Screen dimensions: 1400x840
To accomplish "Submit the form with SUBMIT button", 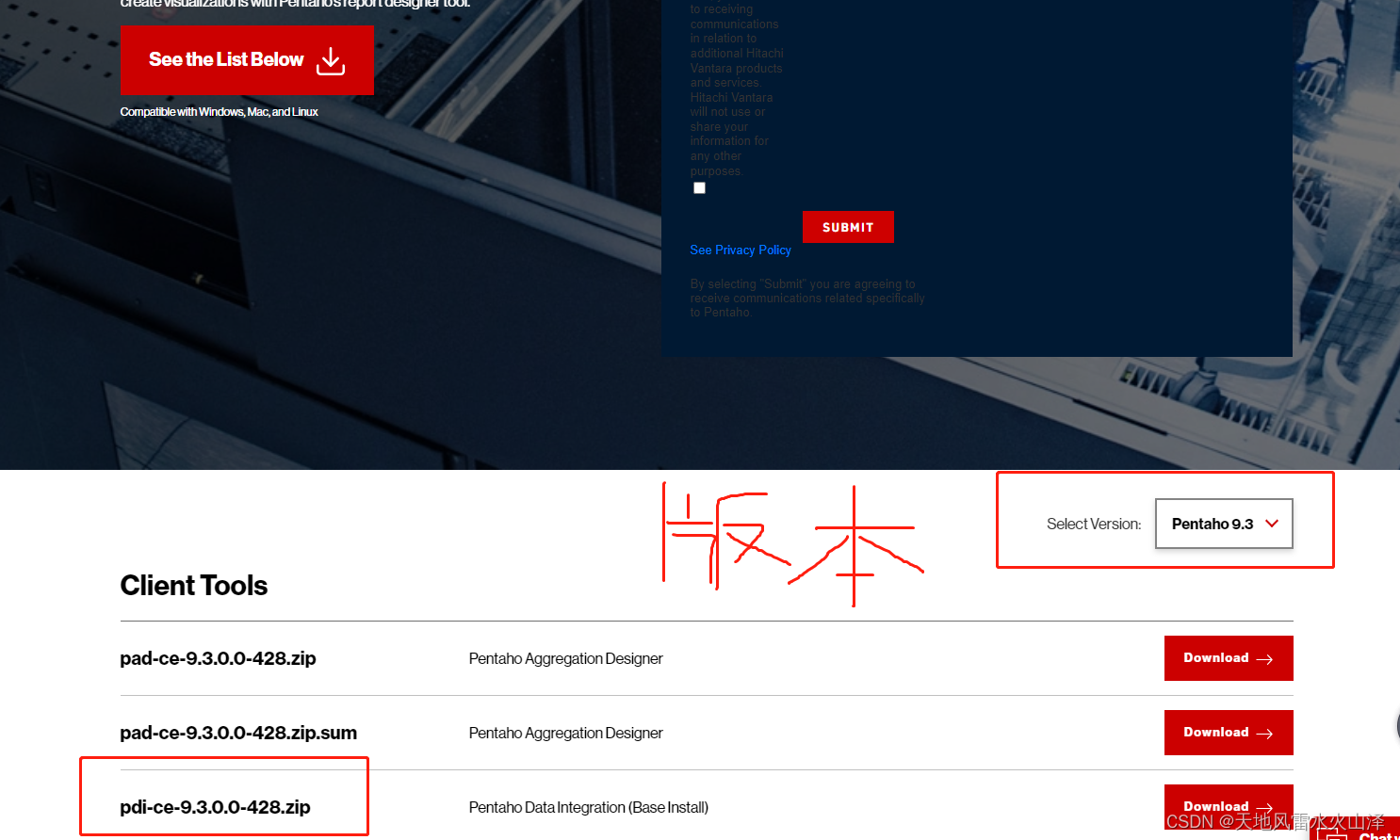I will 848,227.
